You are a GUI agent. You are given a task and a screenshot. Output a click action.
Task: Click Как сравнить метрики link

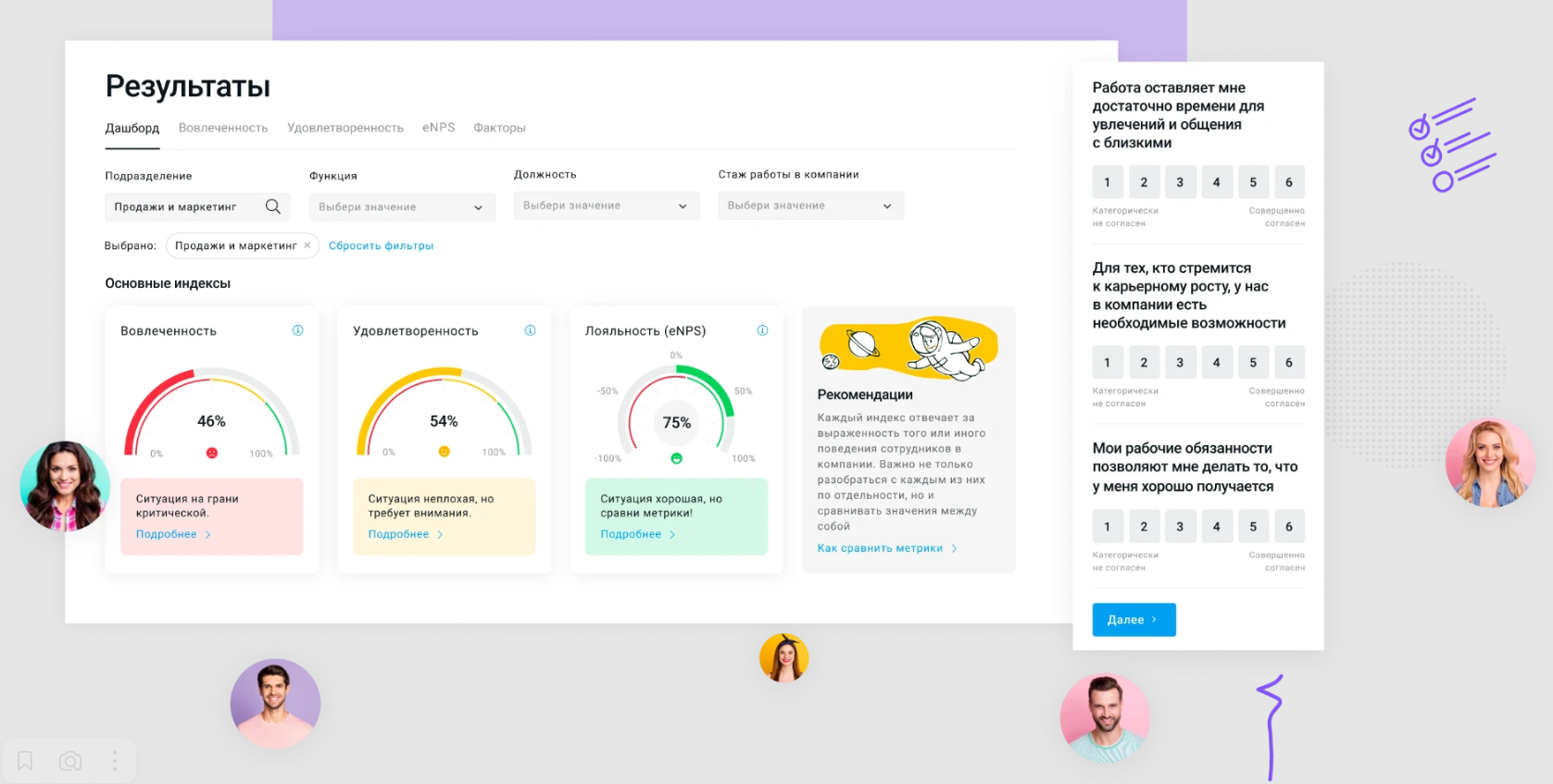coord(887,548)
